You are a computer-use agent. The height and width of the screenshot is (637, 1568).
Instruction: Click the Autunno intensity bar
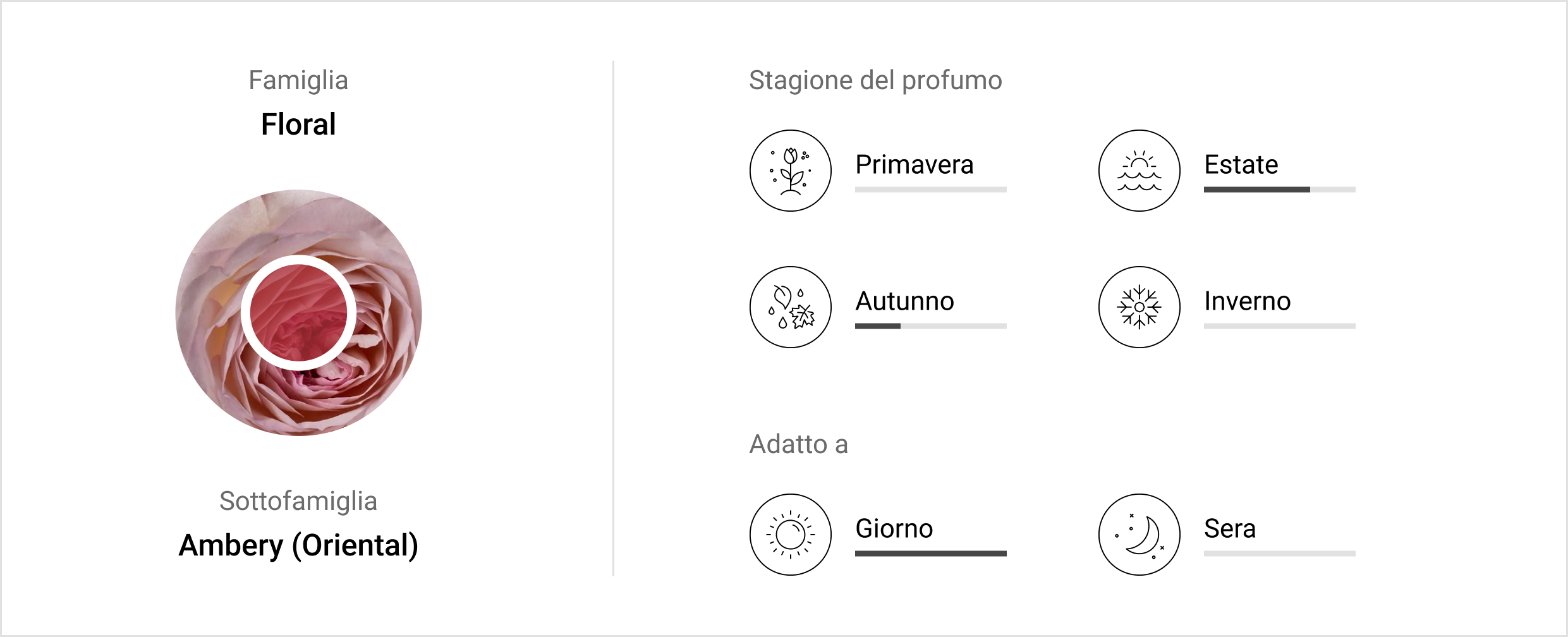930,326
